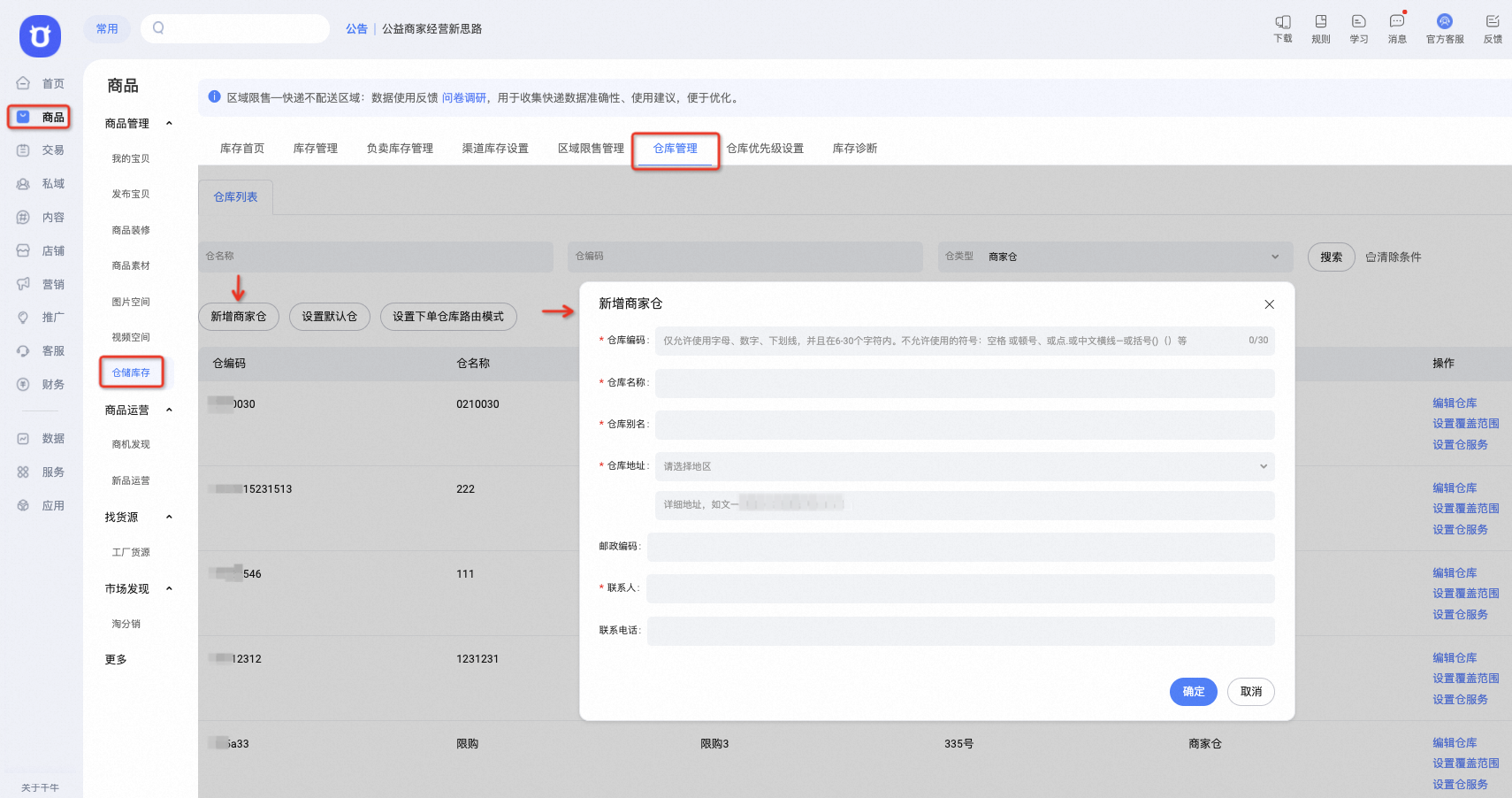Open the 数据 sidebar icon

(23, 438)
